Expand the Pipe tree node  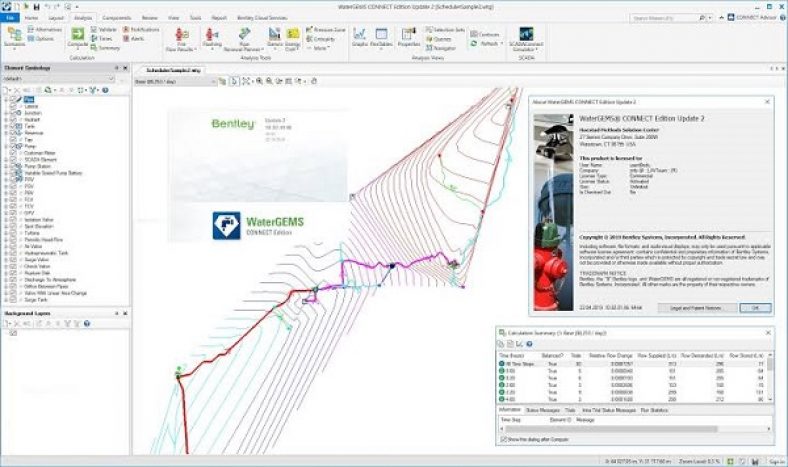click(x=6, y=100)
